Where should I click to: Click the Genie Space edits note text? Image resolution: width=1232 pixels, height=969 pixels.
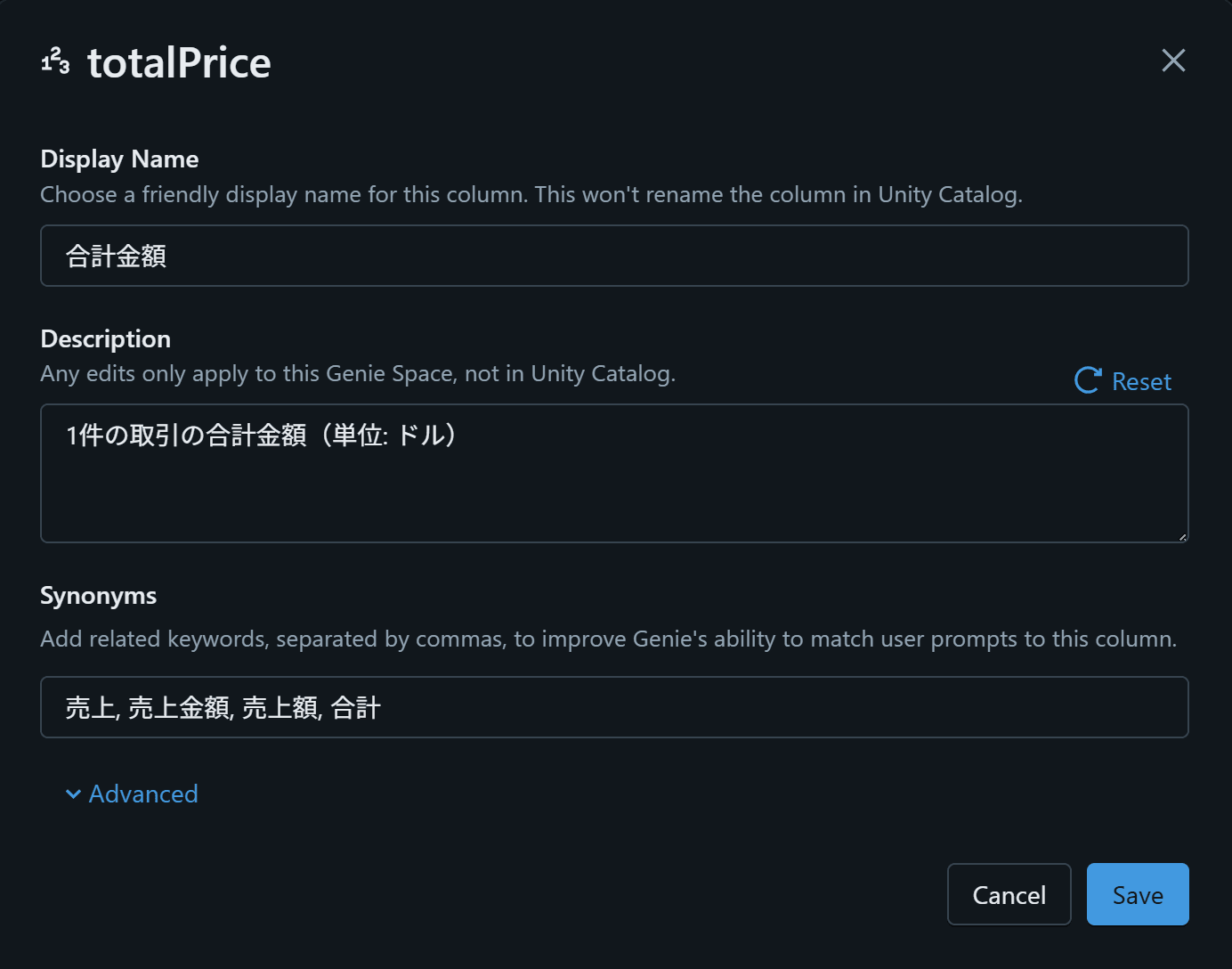(358, 374)
